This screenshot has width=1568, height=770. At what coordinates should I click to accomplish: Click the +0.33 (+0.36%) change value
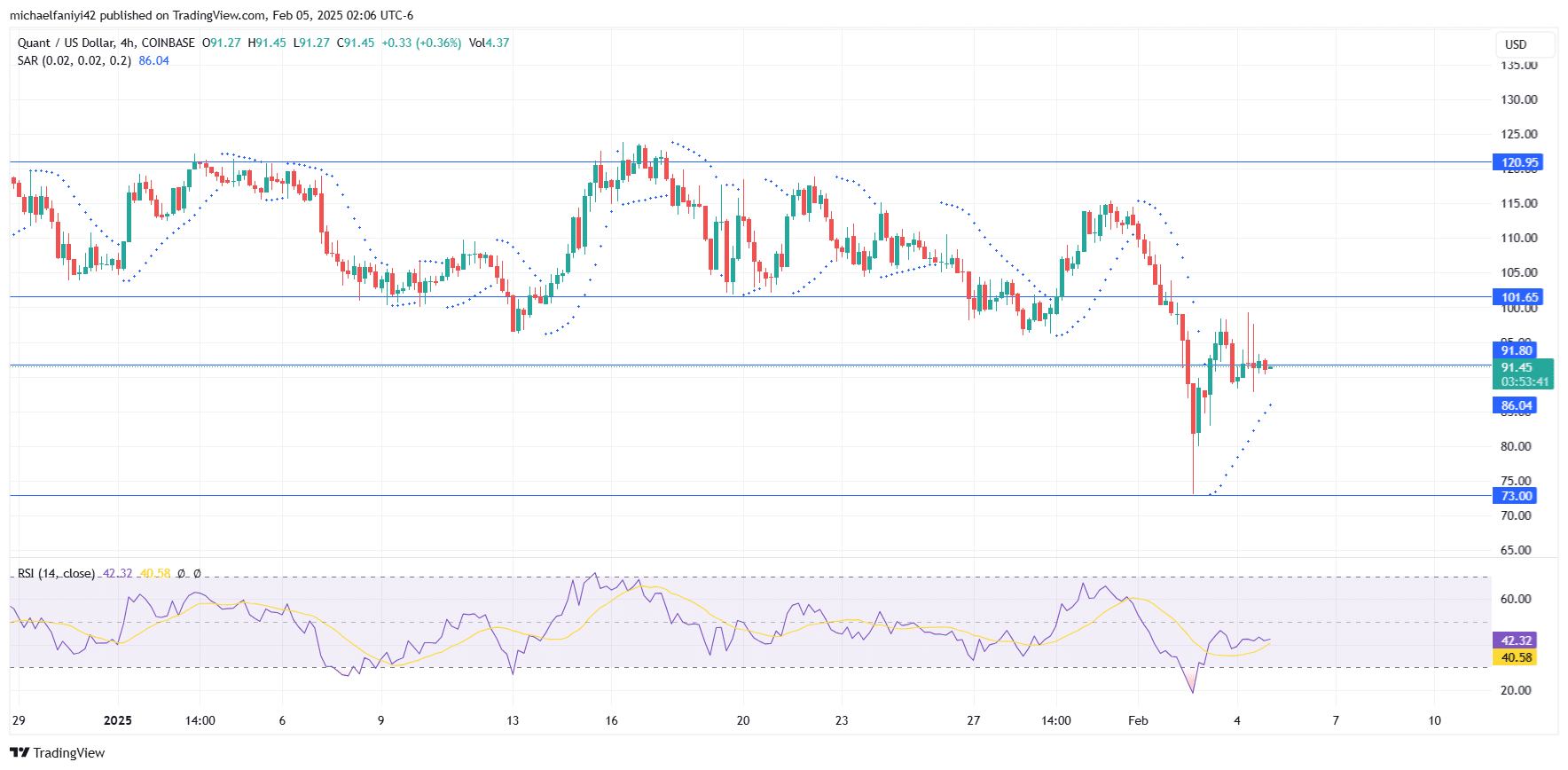421,43
